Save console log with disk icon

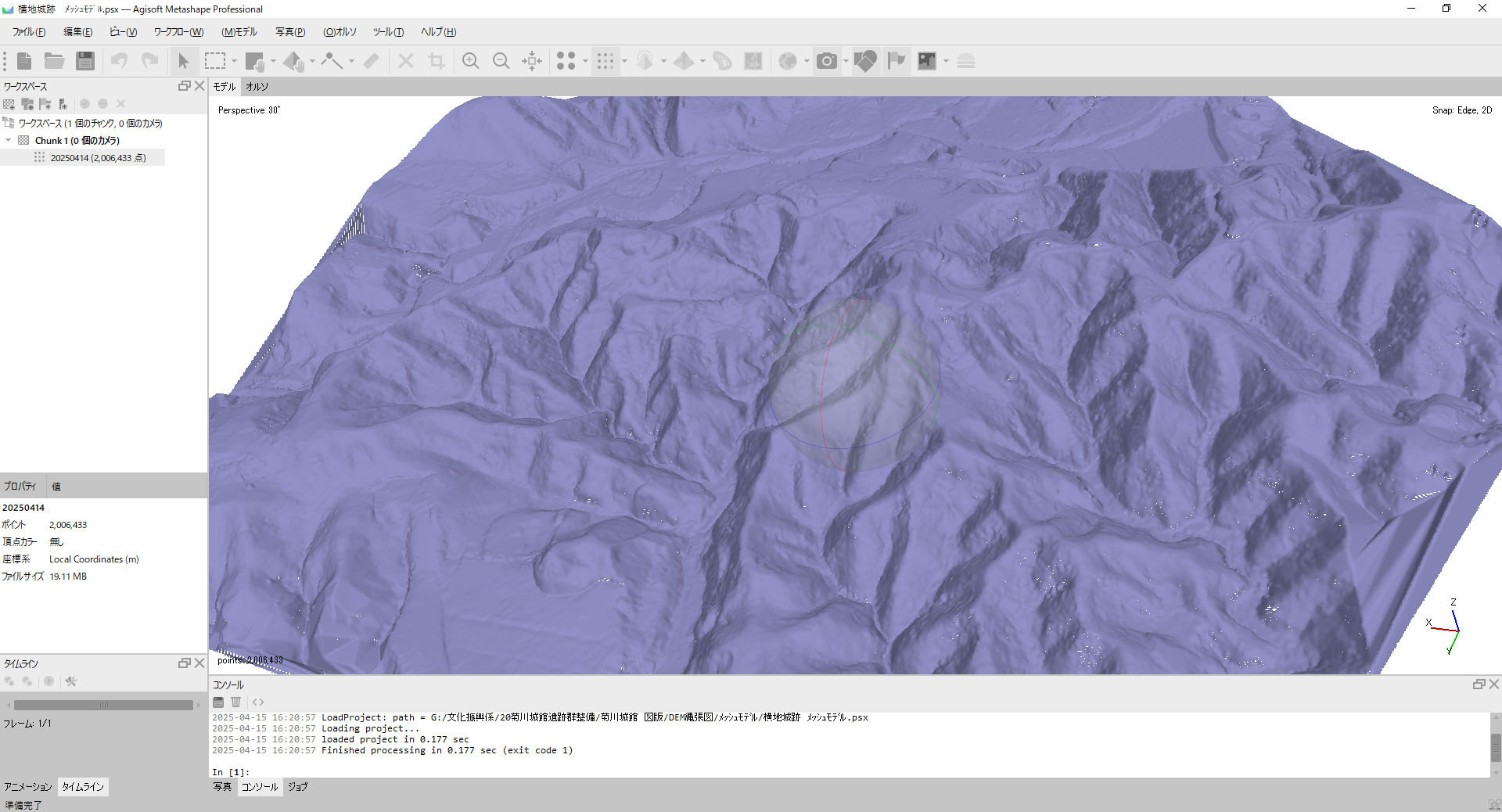(x=218, y=702)
